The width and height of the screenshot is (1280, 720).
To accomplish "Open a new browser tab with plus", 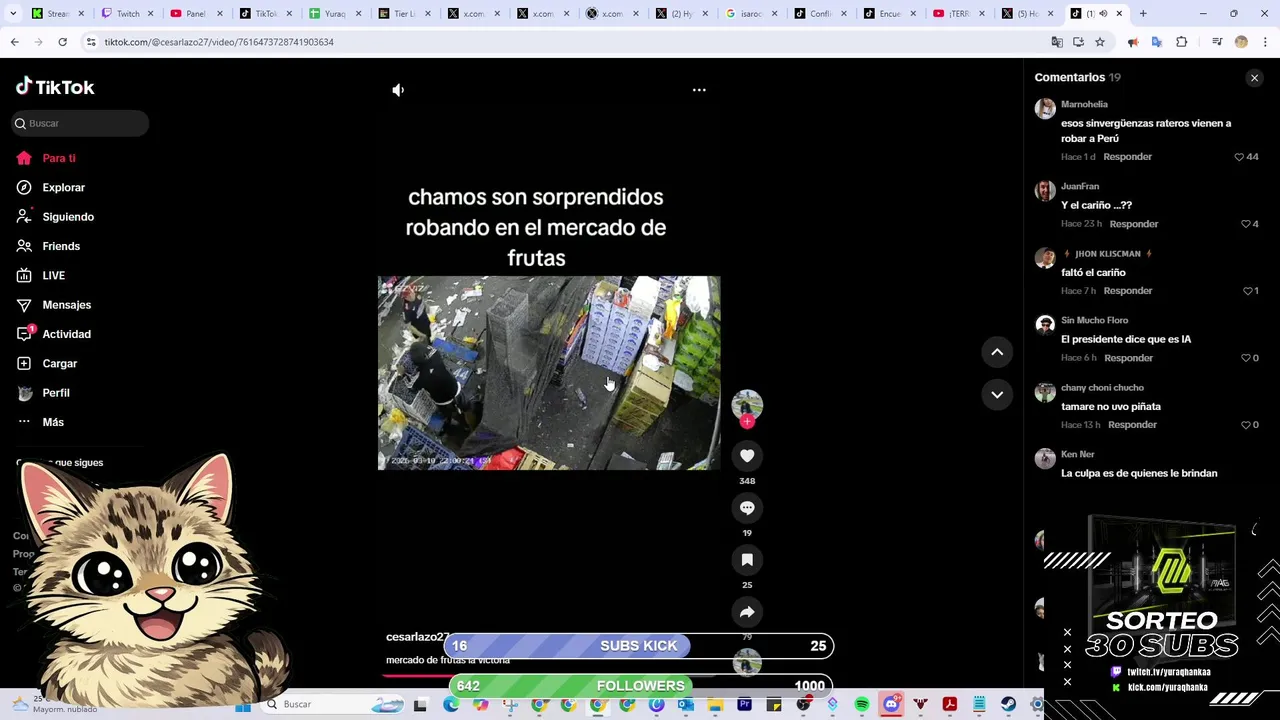I will (x=1143, y=14).
